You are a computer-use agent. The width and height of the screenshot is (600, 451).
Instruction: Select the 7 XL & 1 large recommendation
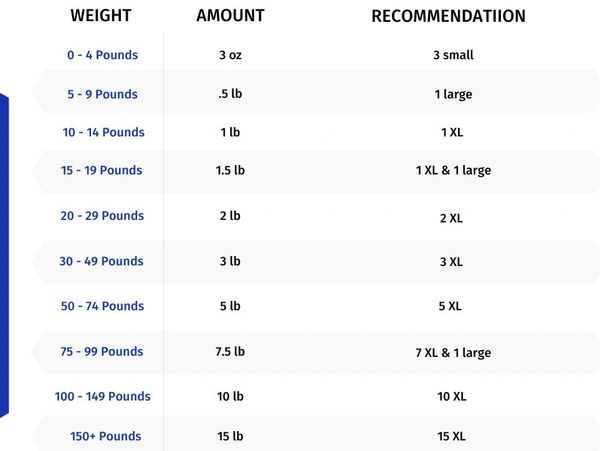click(x=453, y=353)
